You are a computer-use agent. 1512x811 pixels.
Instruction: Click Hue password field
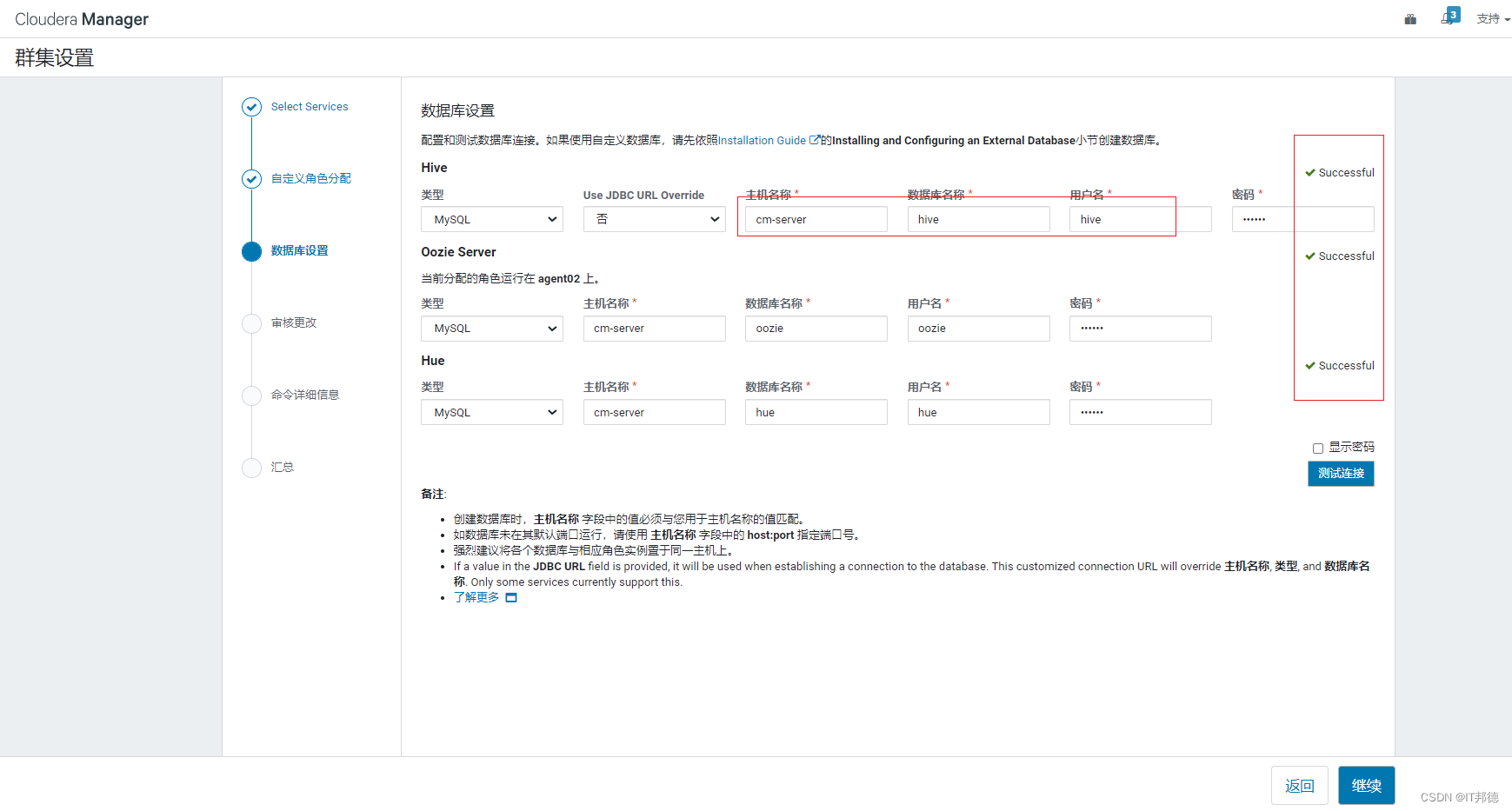coord(1141,413)
